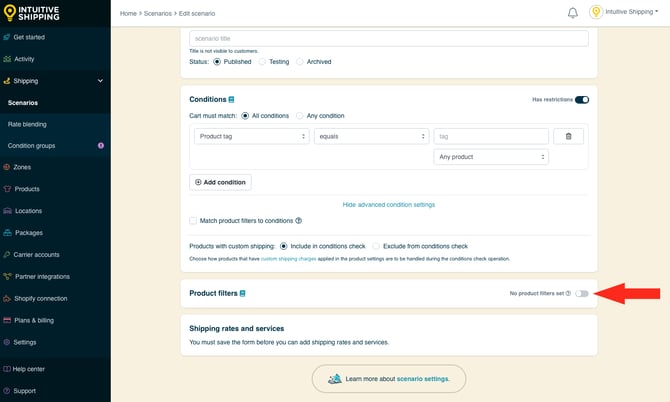The height and width of the screenshot is (402, 670).
Task: Click the account avatar icon
Action: (596, 12)
